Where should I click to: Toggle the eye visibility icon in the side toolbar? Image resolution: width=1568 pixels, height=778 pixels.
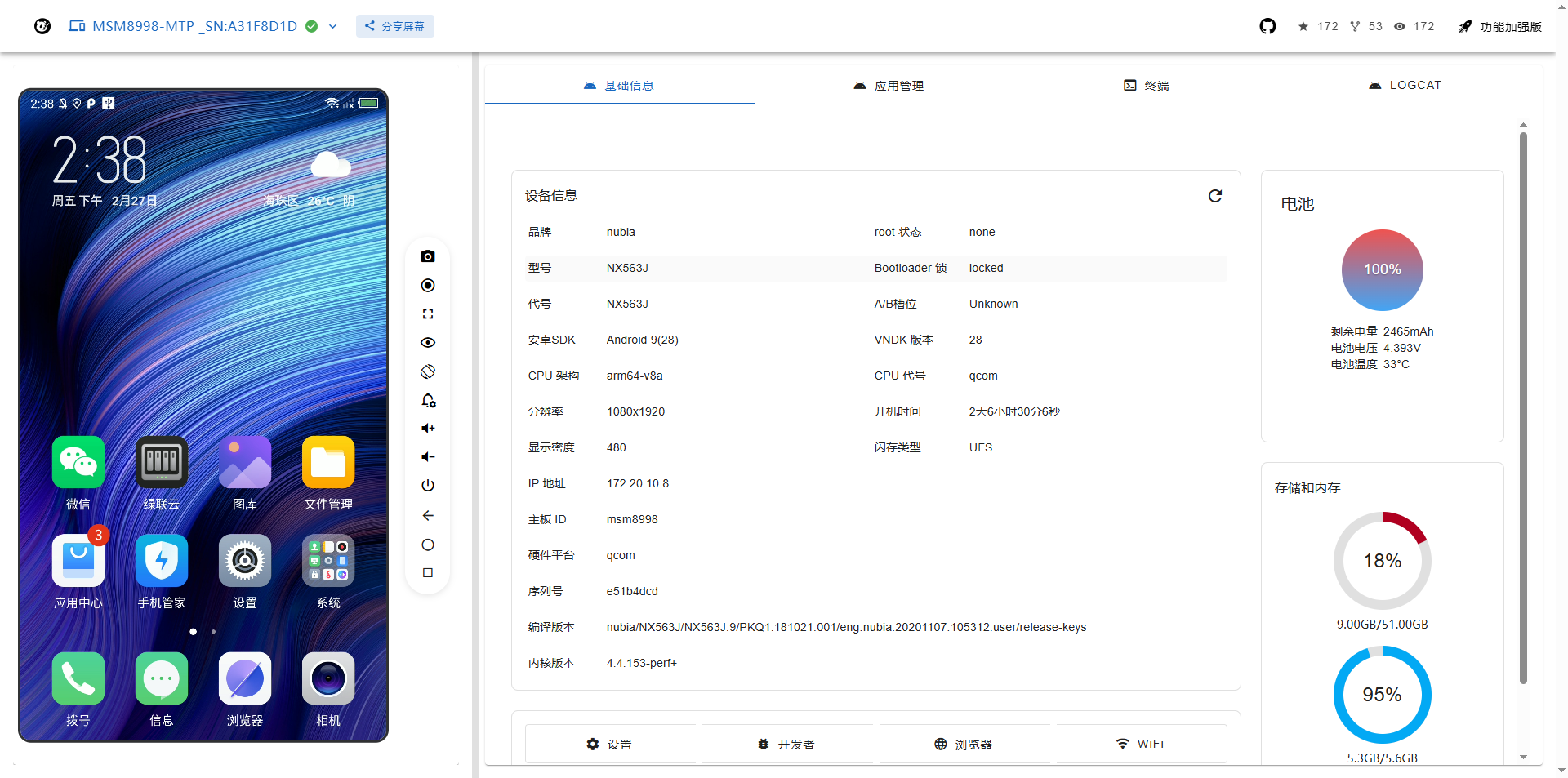(x=427, y=343)
